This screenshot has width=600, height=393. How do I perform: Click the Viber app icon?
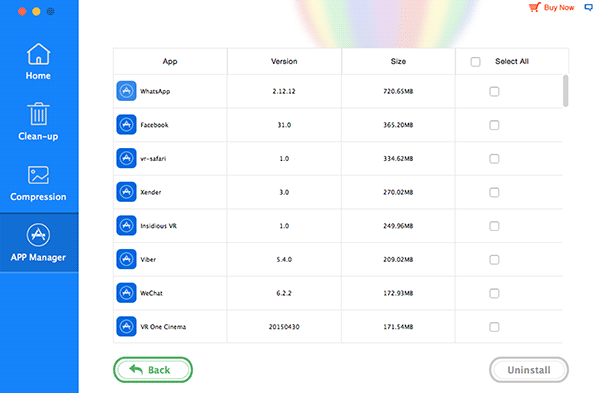coord(126,259)
